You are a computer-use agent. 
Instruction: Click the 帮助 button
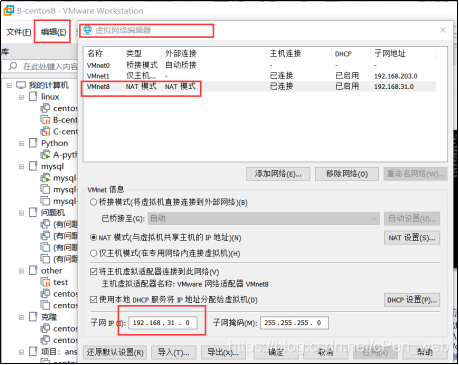point(425,352)
